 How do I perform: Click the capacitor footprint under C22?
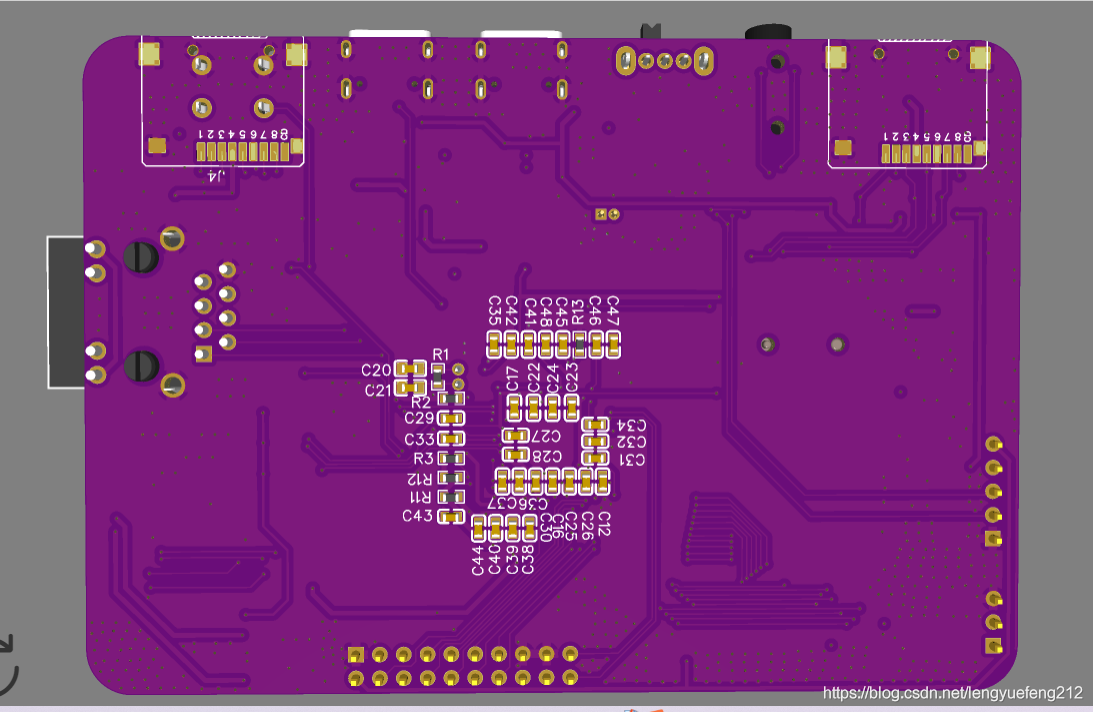pos(533,408)
